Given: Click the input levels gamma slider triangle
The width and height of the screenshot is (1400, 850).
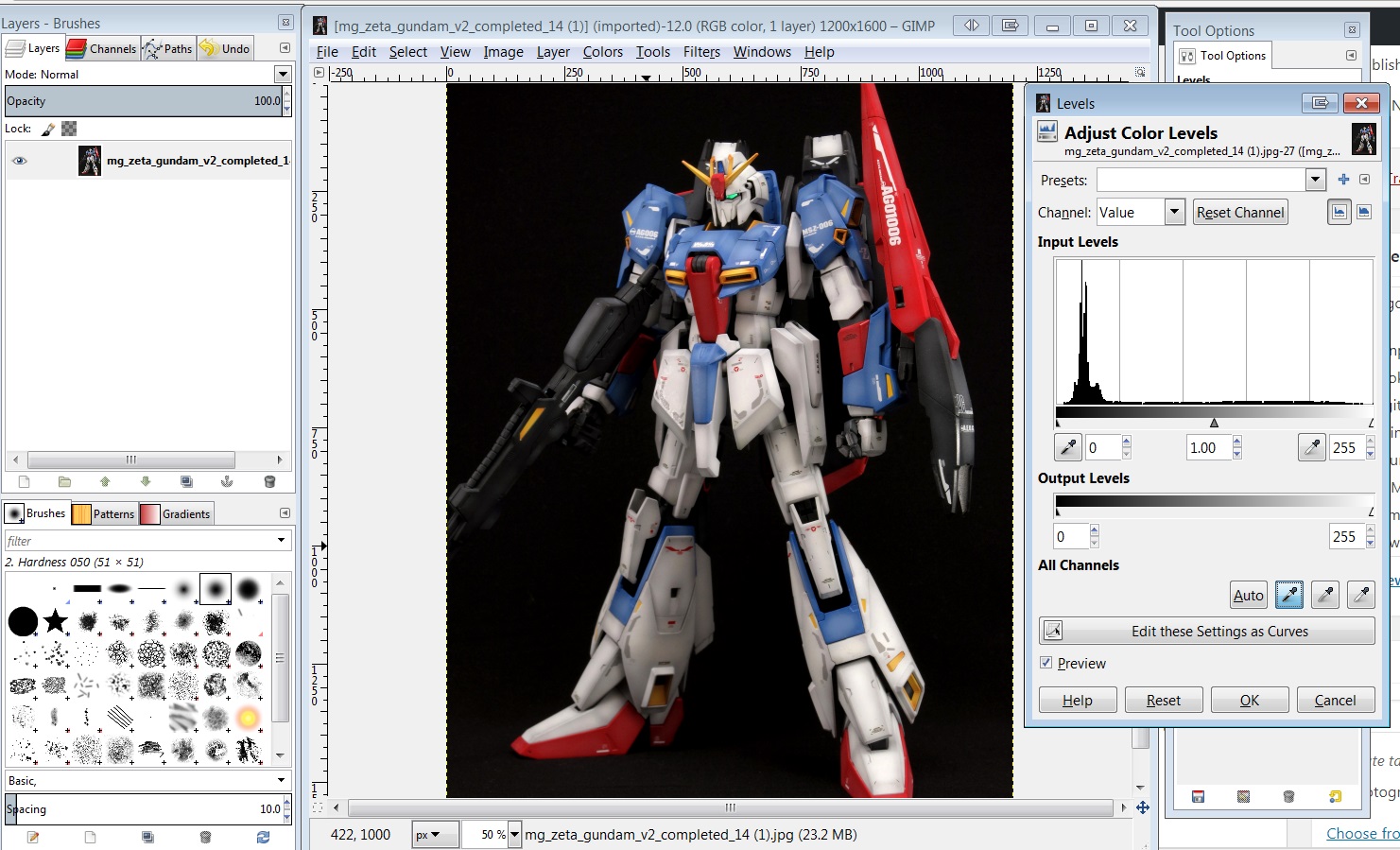Looking at the screenshot, I should (1214, 424).
